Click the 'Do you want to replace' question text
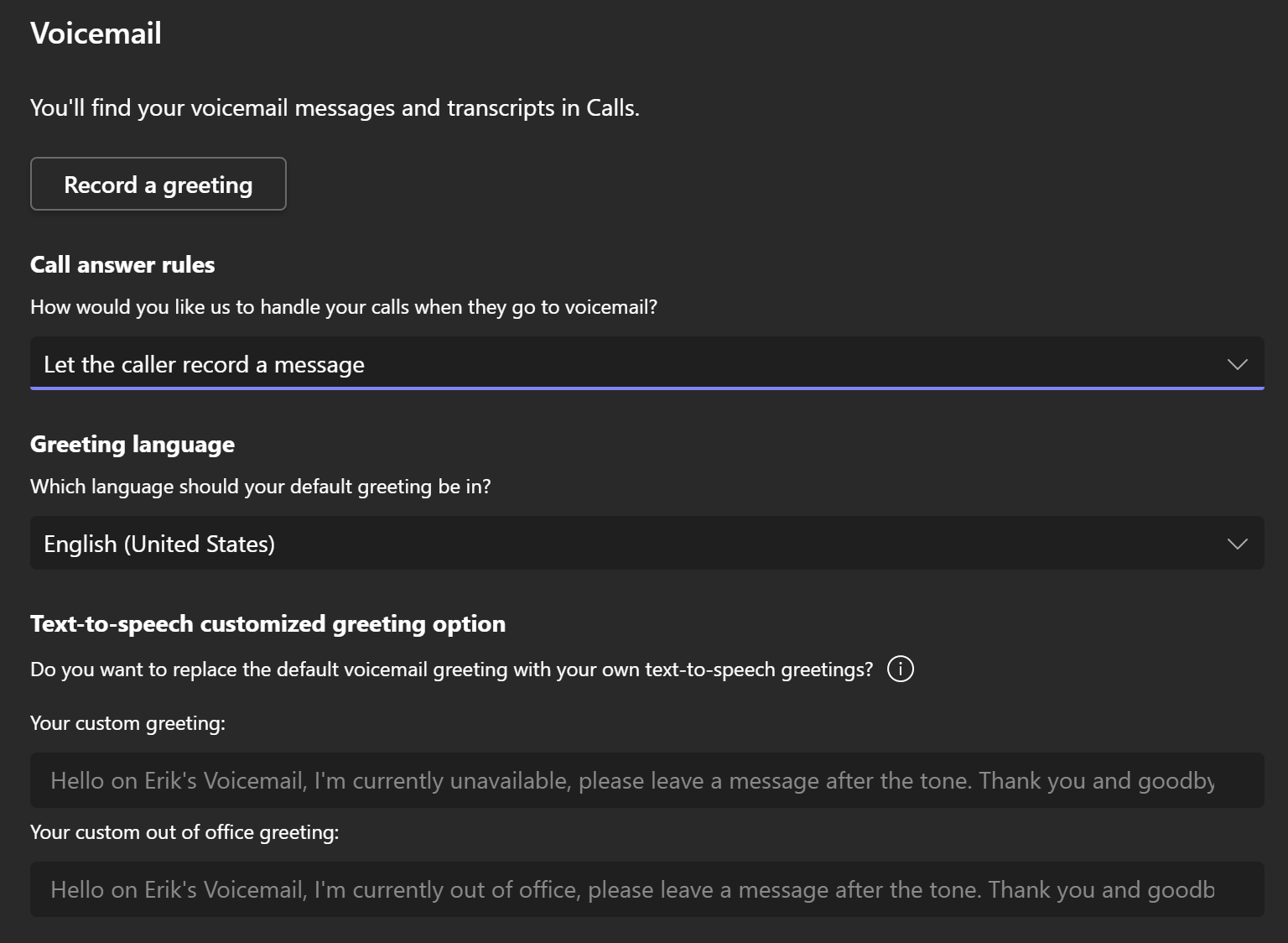Screen dimensions: 1288x943 [x=451, y=669]
